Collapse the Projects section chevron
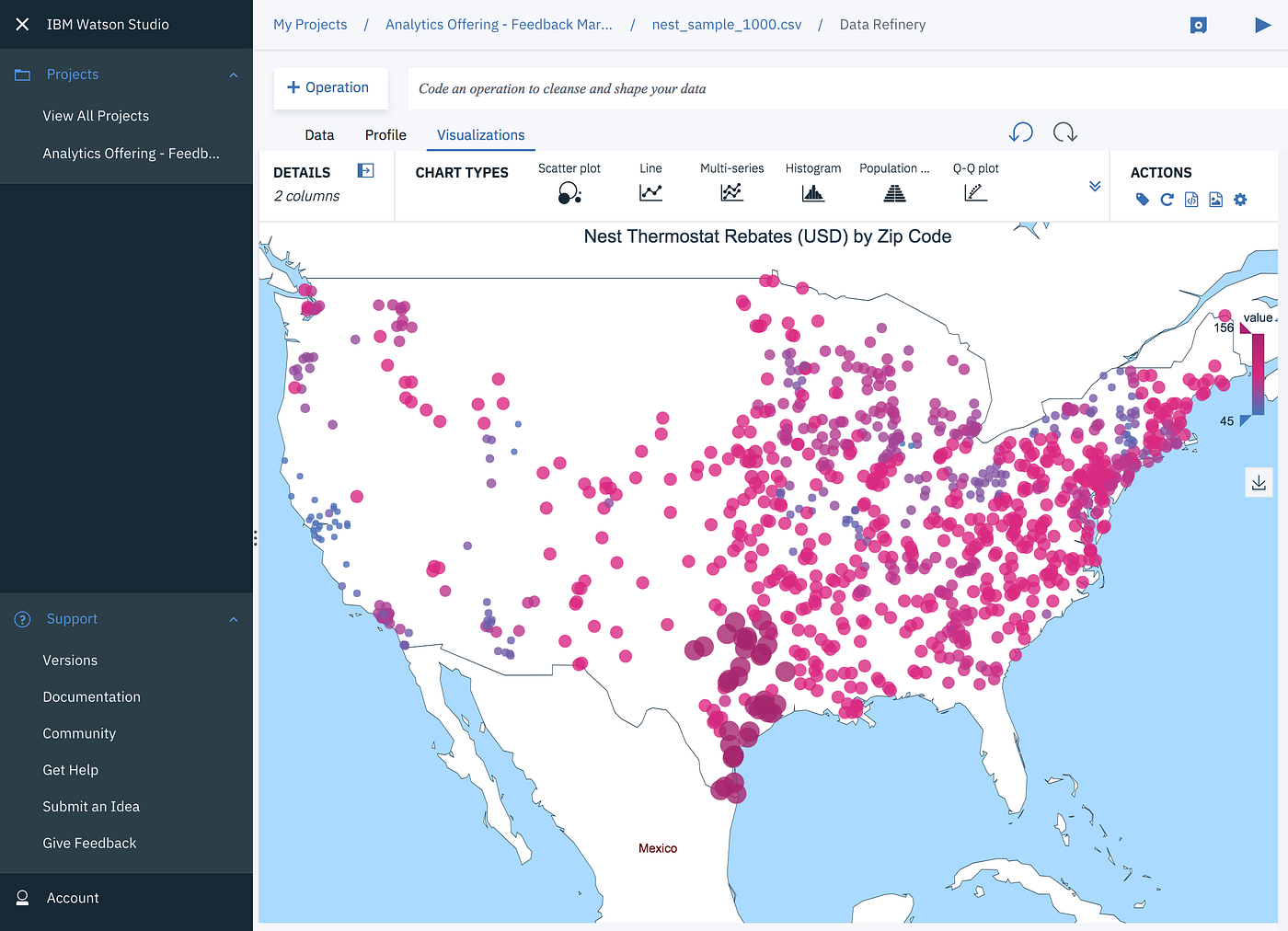This screenshot has height=931, width=1288. point(234,75)
